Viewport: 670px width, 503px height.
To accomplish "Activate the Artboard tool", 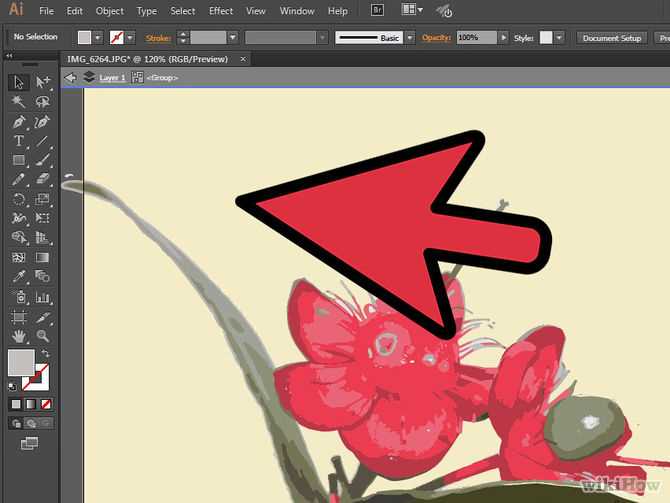I will 18,317.
